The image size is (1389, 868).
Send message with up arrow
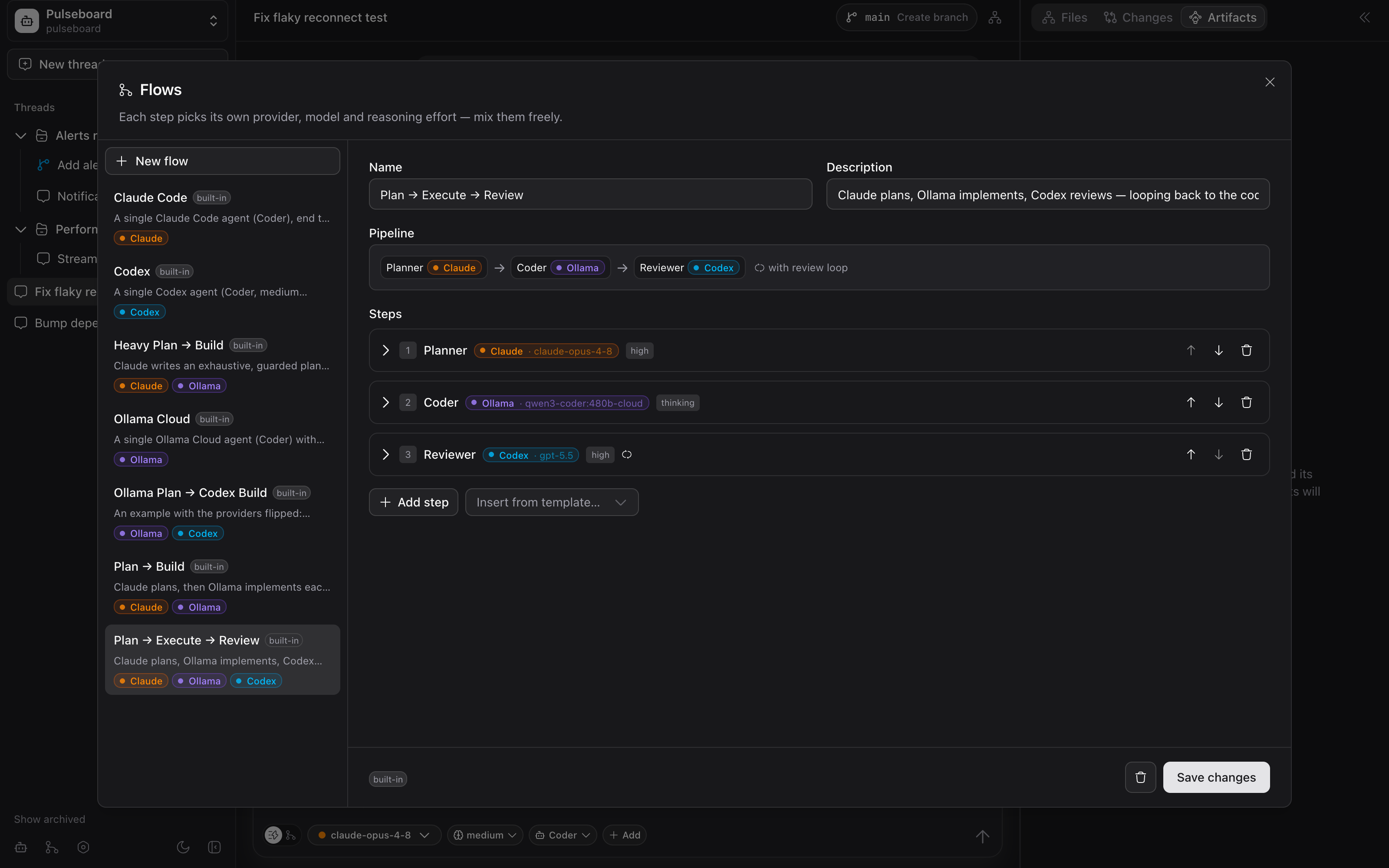click(x=983, y=836)
